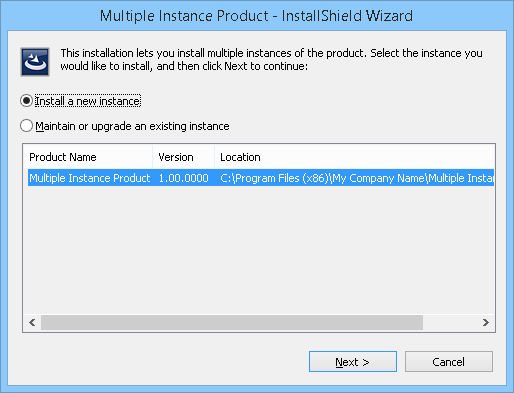Click empty area inside the instance list
The height and width of the screenshot is (393, 514).
coord(259,250)
